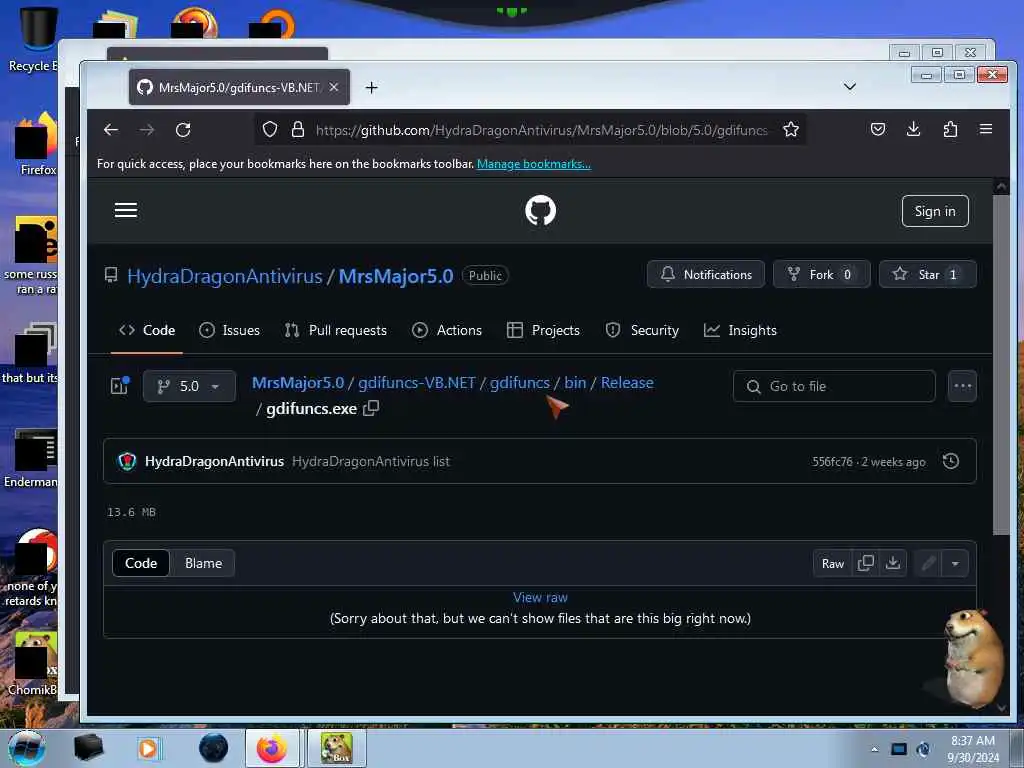Open the Pull requests tab
This screenshot has width=1024, height=768.
[x=336, y=330]
